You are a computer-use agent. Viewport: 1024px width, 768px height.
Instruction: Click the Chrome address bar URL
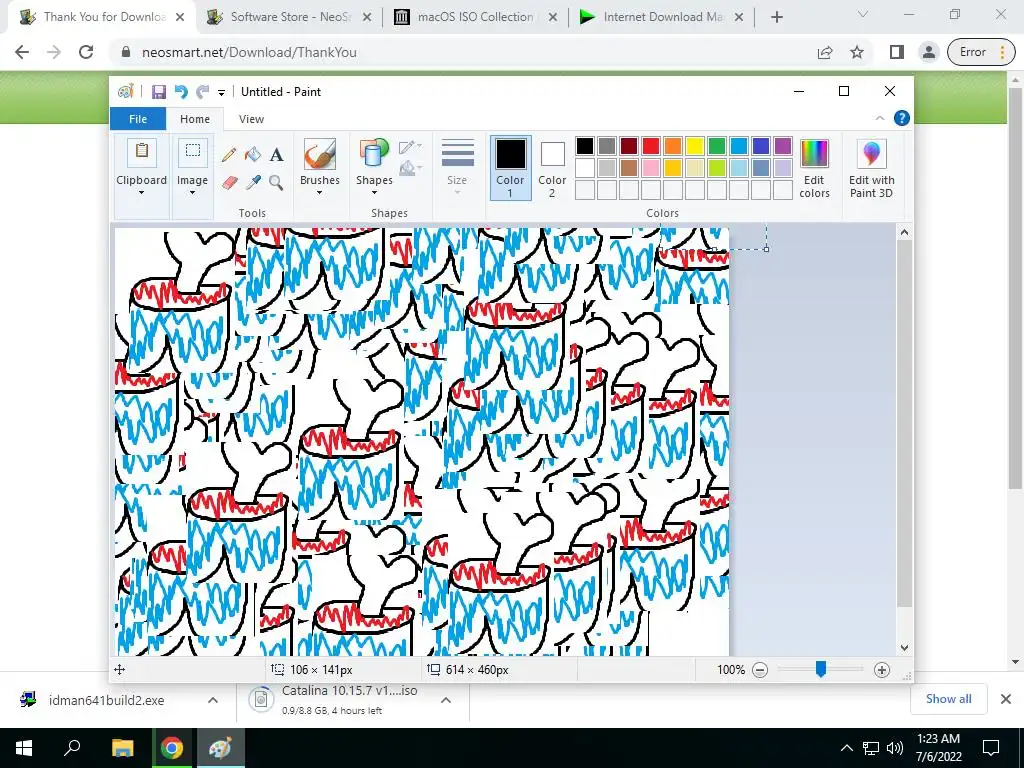249,52
